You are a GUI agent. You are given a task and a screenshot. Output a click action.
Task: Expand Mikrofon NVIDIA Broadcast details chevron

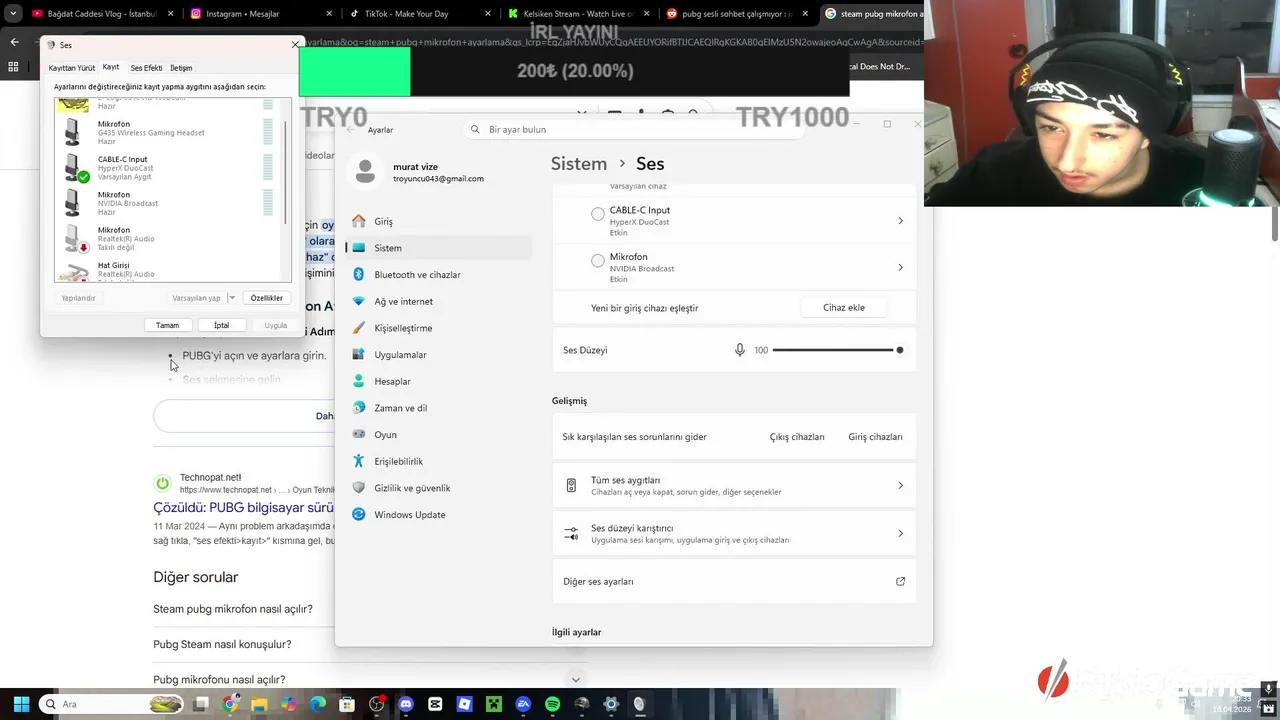coord(900,267)
